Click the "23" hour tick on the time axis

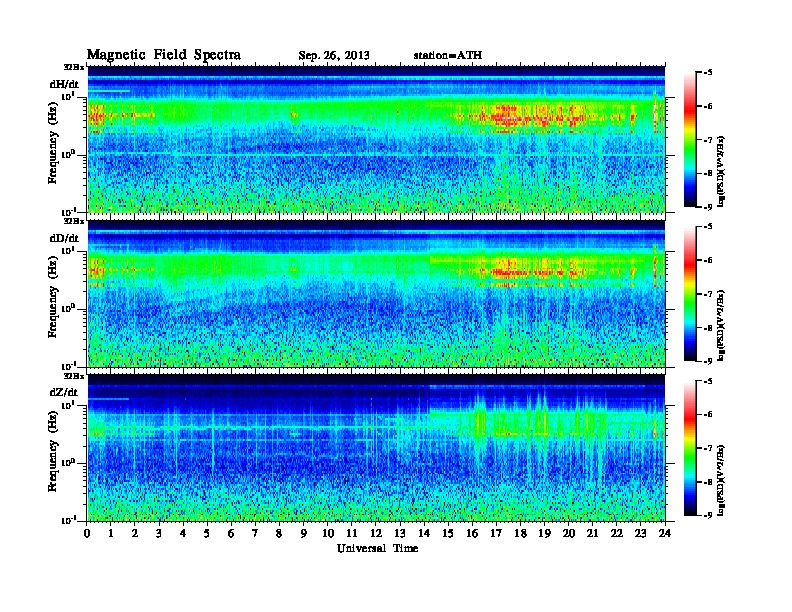[x=640, y=533]
